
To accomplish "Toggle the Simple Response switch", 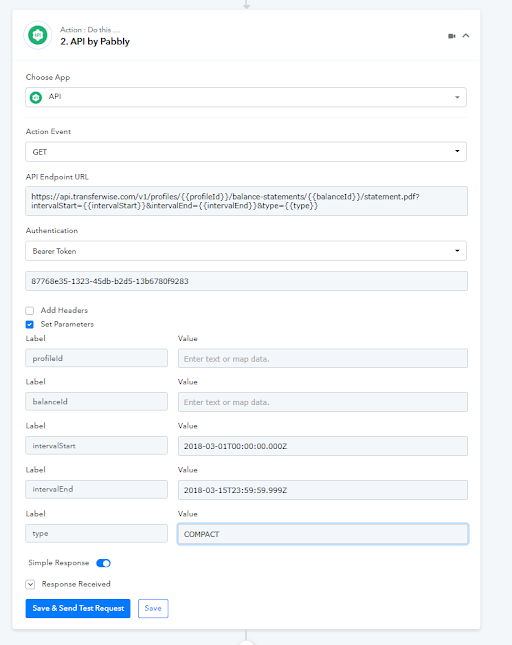I will pyautogui.click(x=103, y=563).
